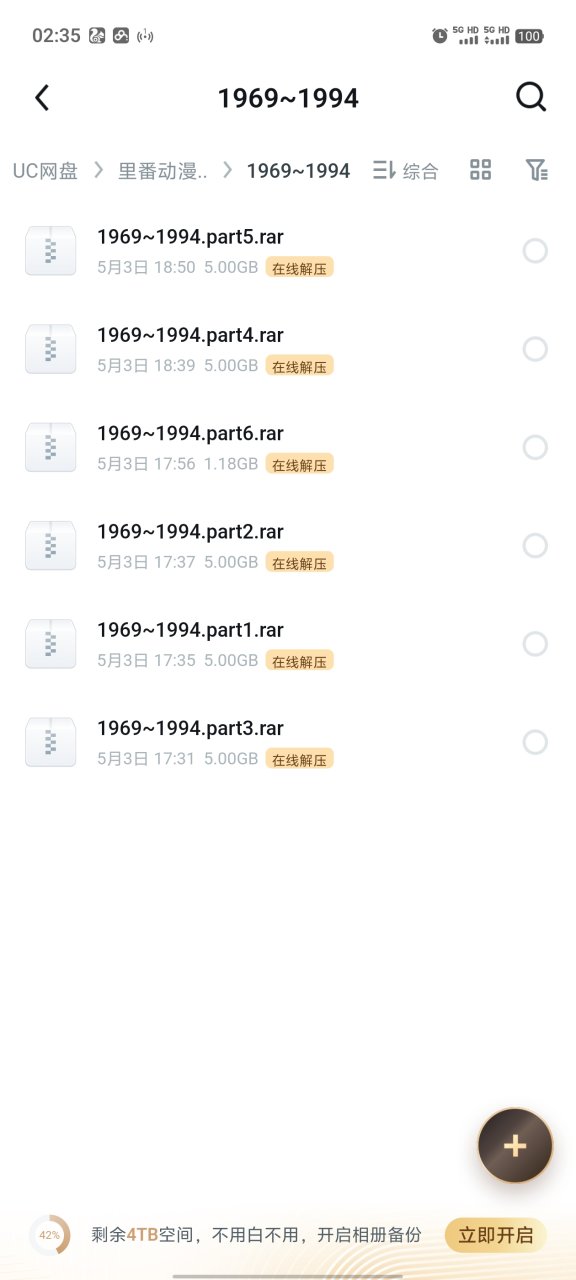This screenshot has width=576, height=1280.
Task: Switch to grid view icon
Action: pyautogui.click(x=481, y=170)
